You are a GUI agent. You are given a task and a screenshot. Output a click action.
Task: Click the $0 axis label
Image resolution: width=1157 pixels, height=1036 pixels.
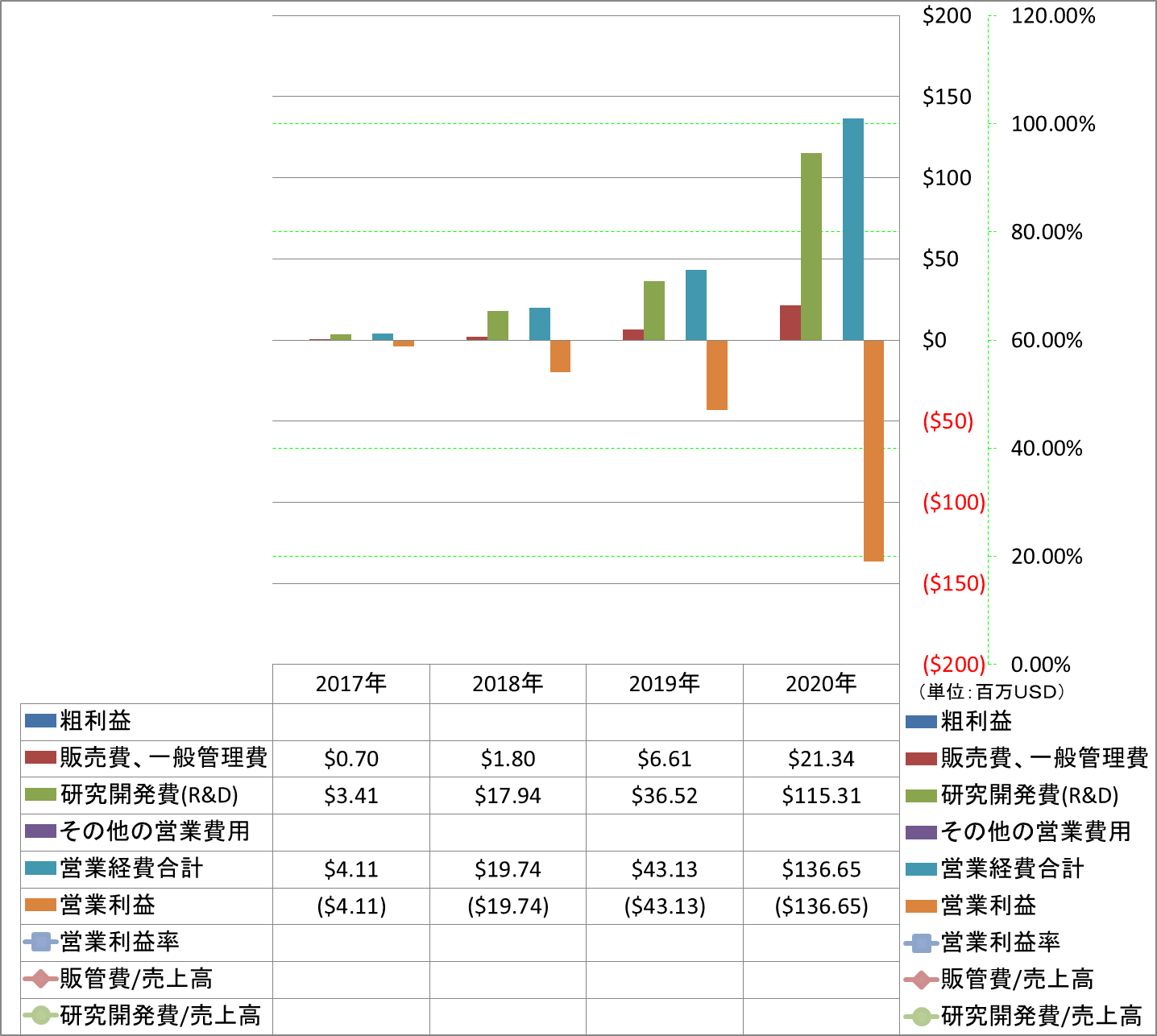coord(935,340)
